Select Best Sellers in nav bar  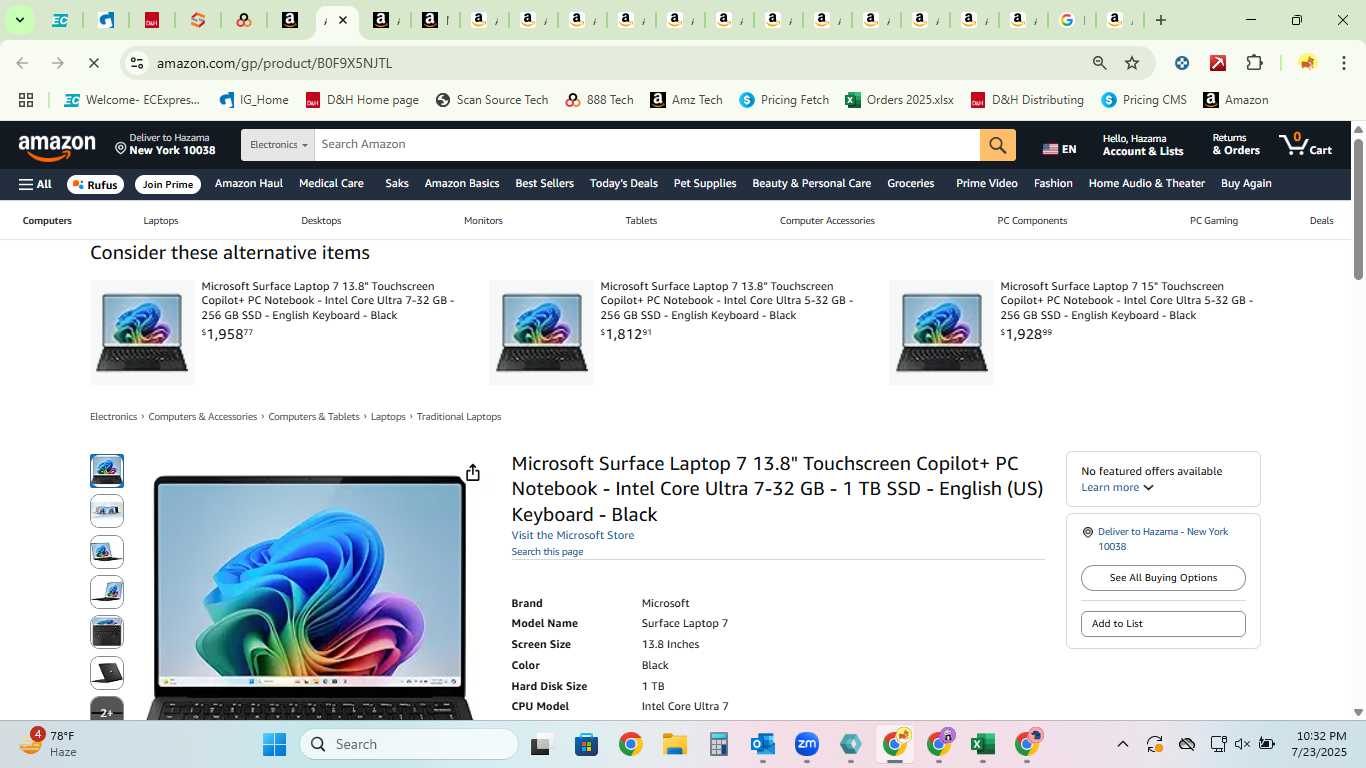[x=545, y=184]
